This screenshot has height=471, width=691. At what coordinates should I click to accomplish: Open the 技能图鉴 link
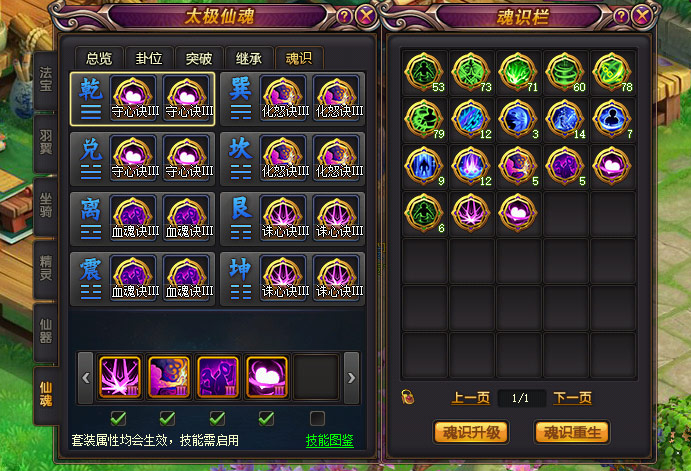click(x=330, y=440)
